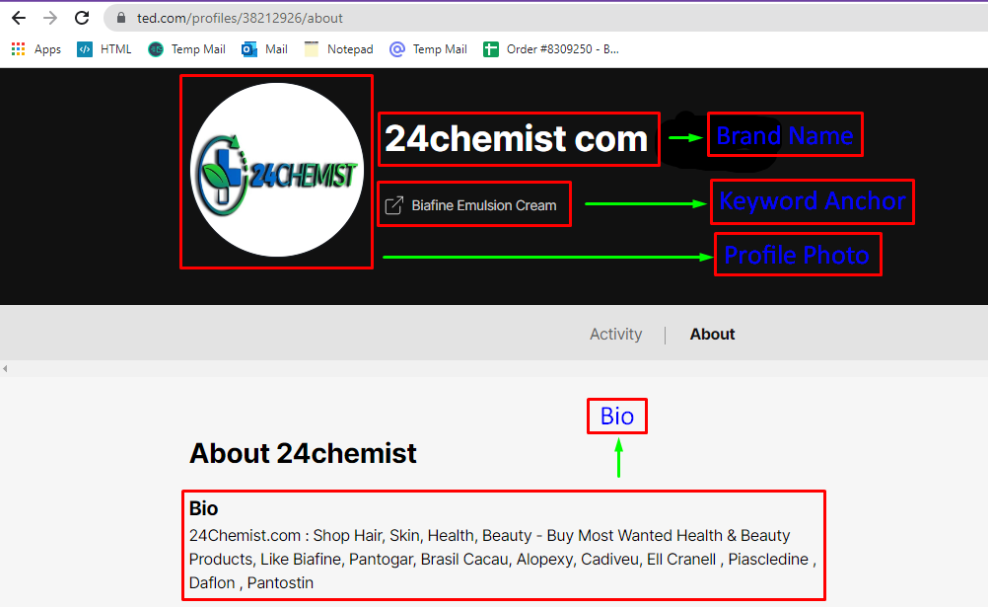Click the forward navigation arrow
The height and width of the screenshot is (607, 988).
tap(50, 17)
